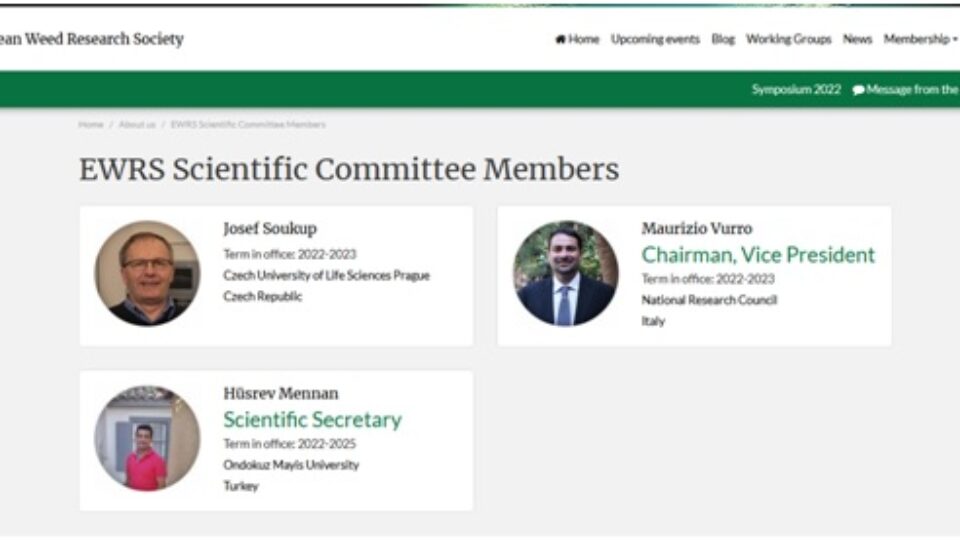
Task: Open Hüsrev Mennan's profile photo
Action: (147, 438)
